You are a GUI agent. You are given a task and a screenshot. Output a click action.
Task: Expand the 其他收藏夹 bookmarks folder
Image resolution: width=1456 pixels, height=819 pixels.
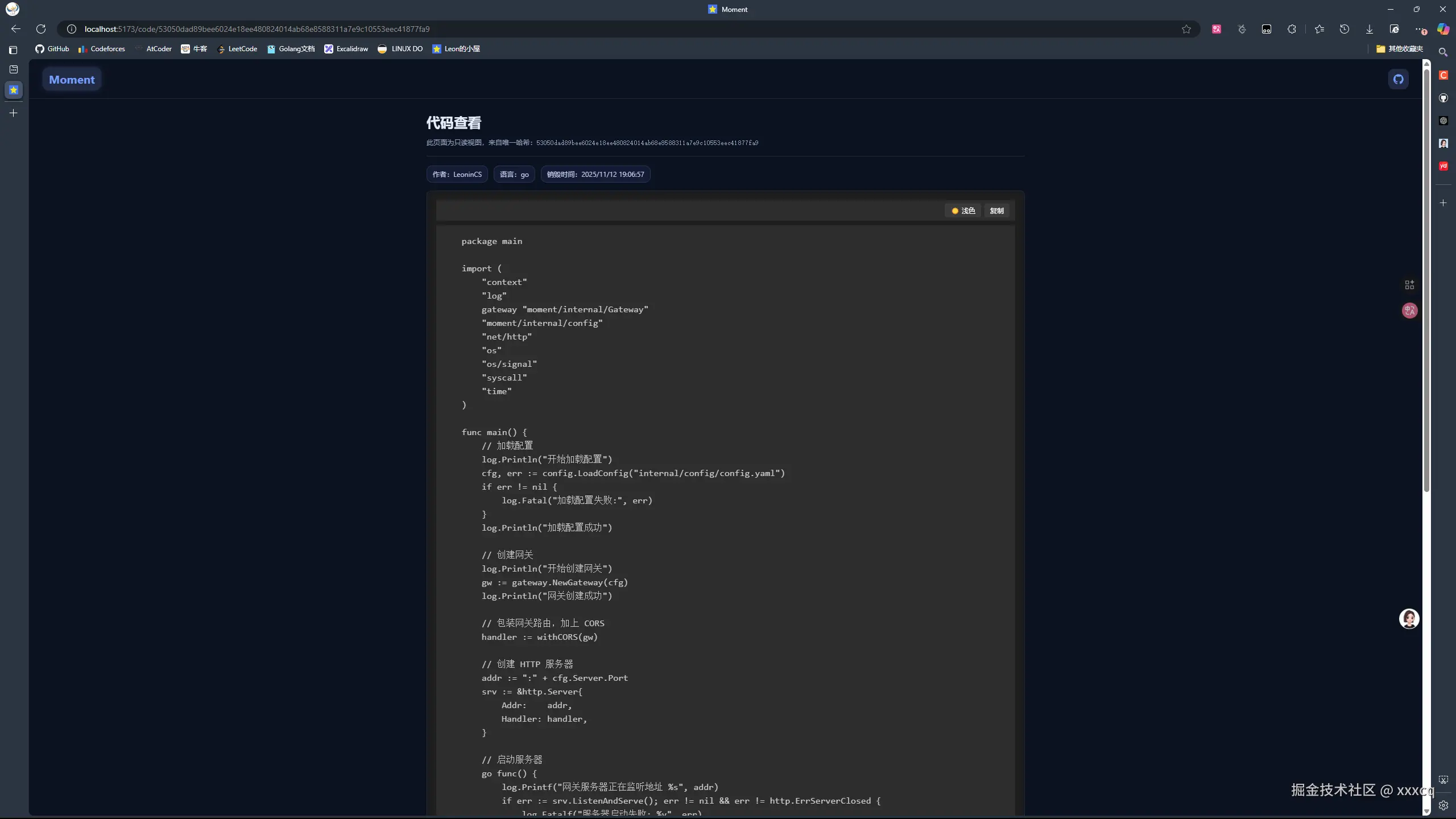click(1400, 49)
